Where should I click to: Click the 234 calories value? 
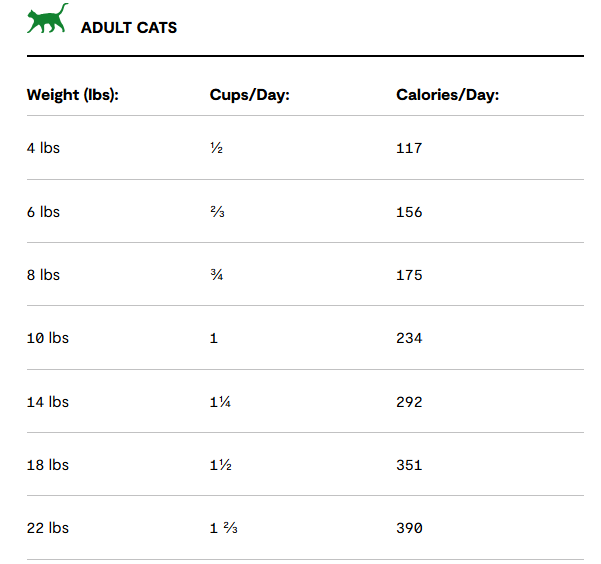409,339
